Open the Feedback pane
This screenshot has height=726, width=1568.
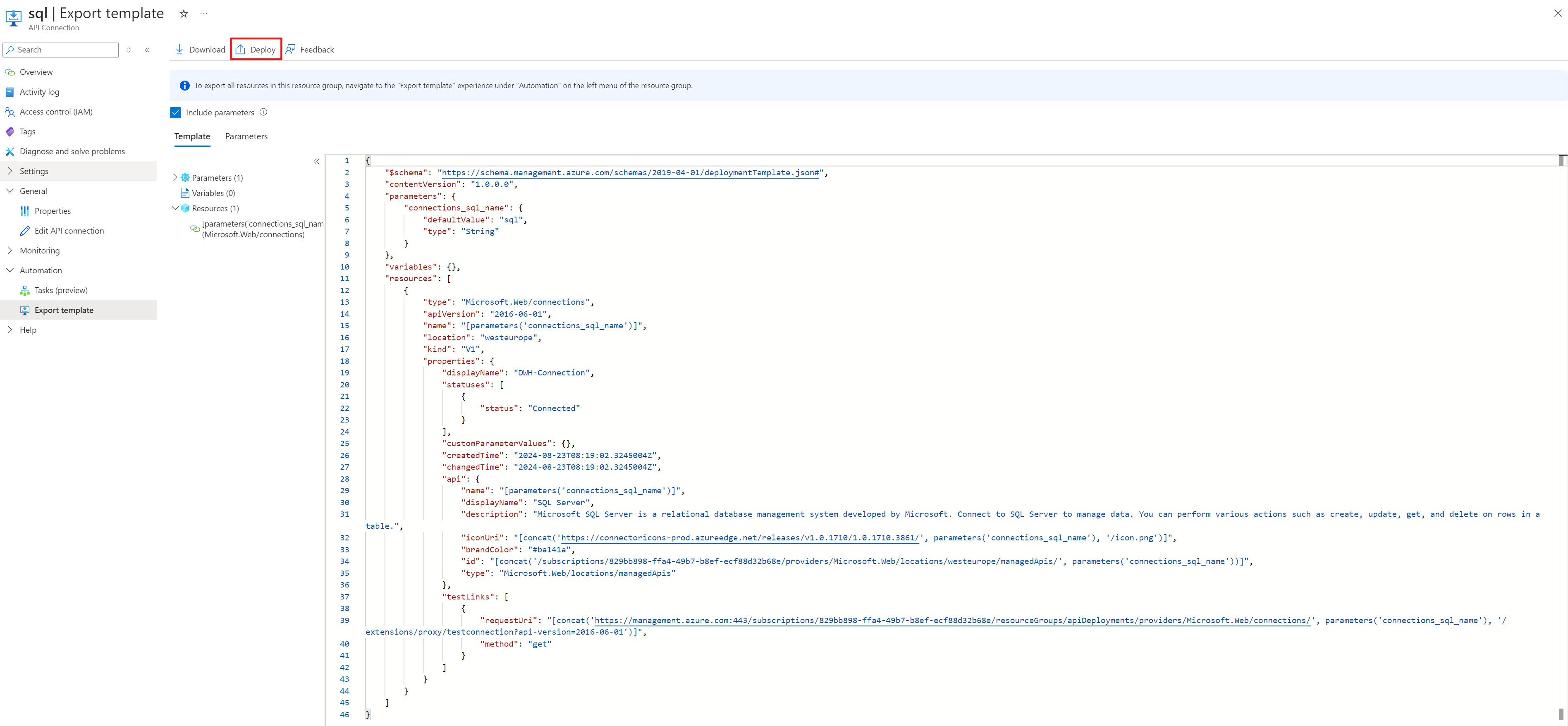point(310,49)
